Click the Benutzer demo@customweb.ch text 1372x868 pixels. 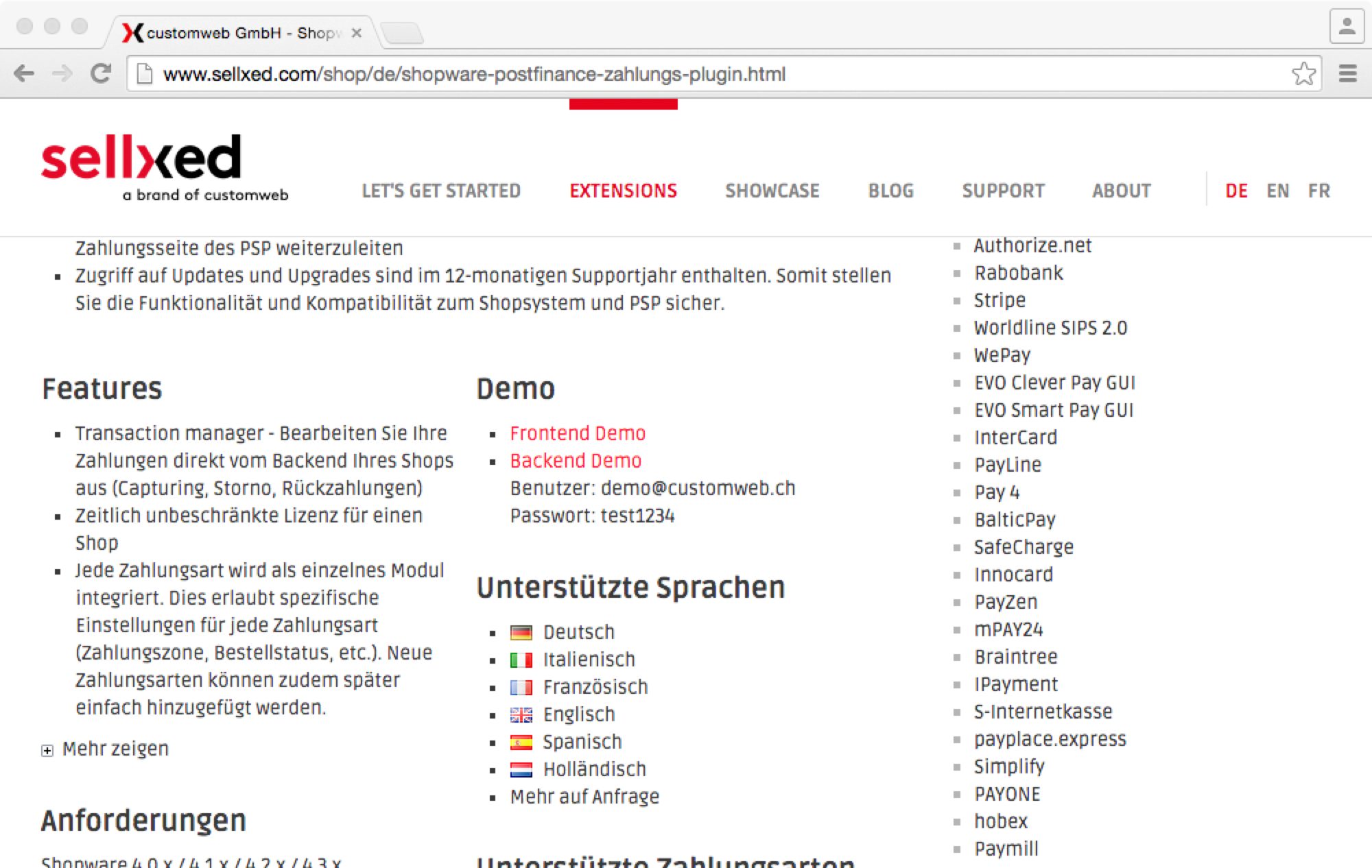[x=652, y=488]
